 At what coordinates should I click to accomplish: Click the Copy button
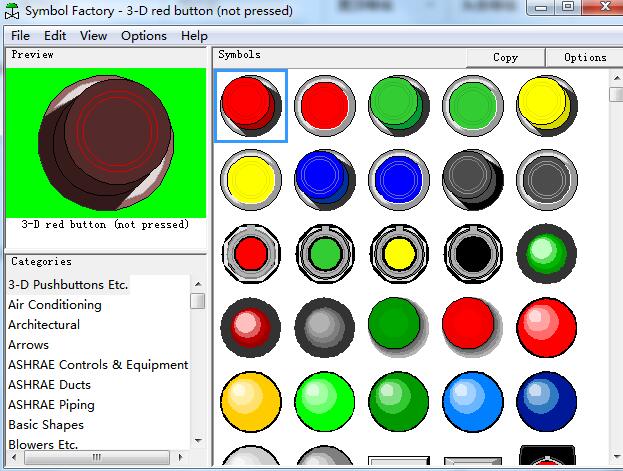point(505,58)
